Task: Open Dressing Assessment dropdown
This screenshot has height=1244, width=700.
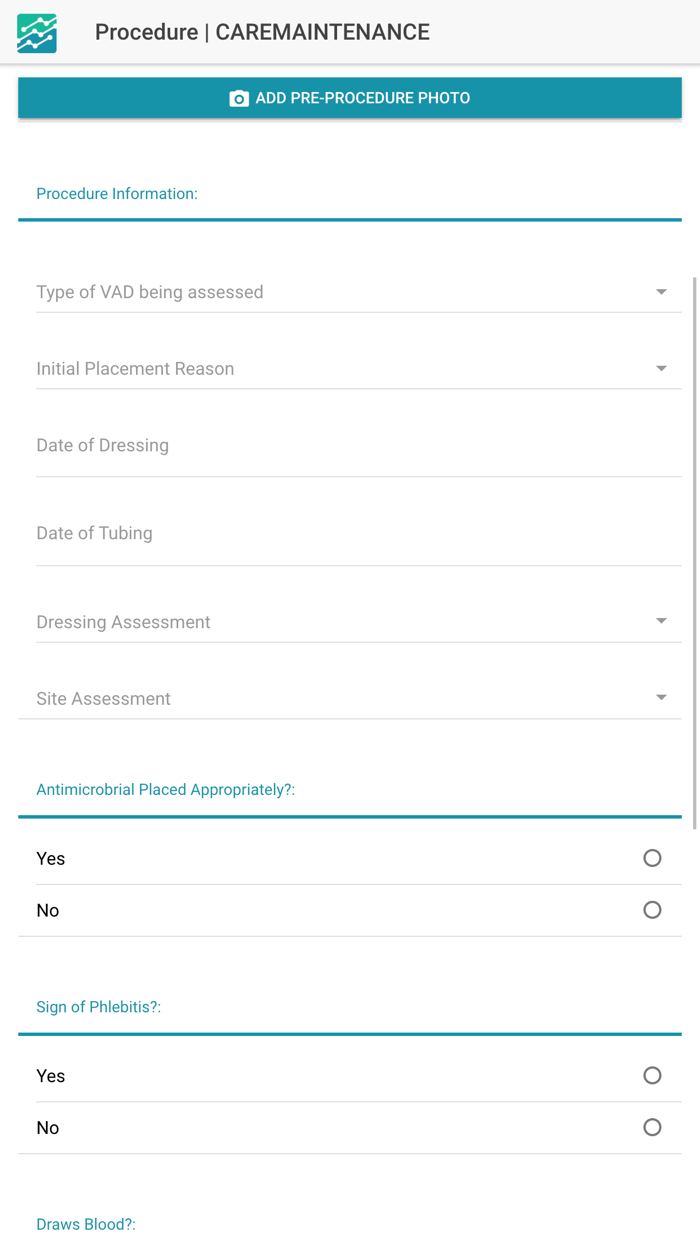Action: [x=340, y=622]
